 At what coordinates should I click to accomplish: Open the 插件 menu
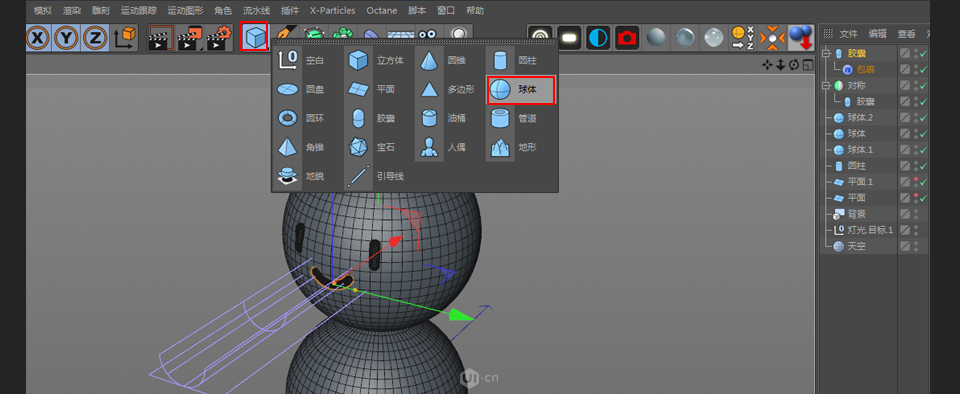pos(290,10)
